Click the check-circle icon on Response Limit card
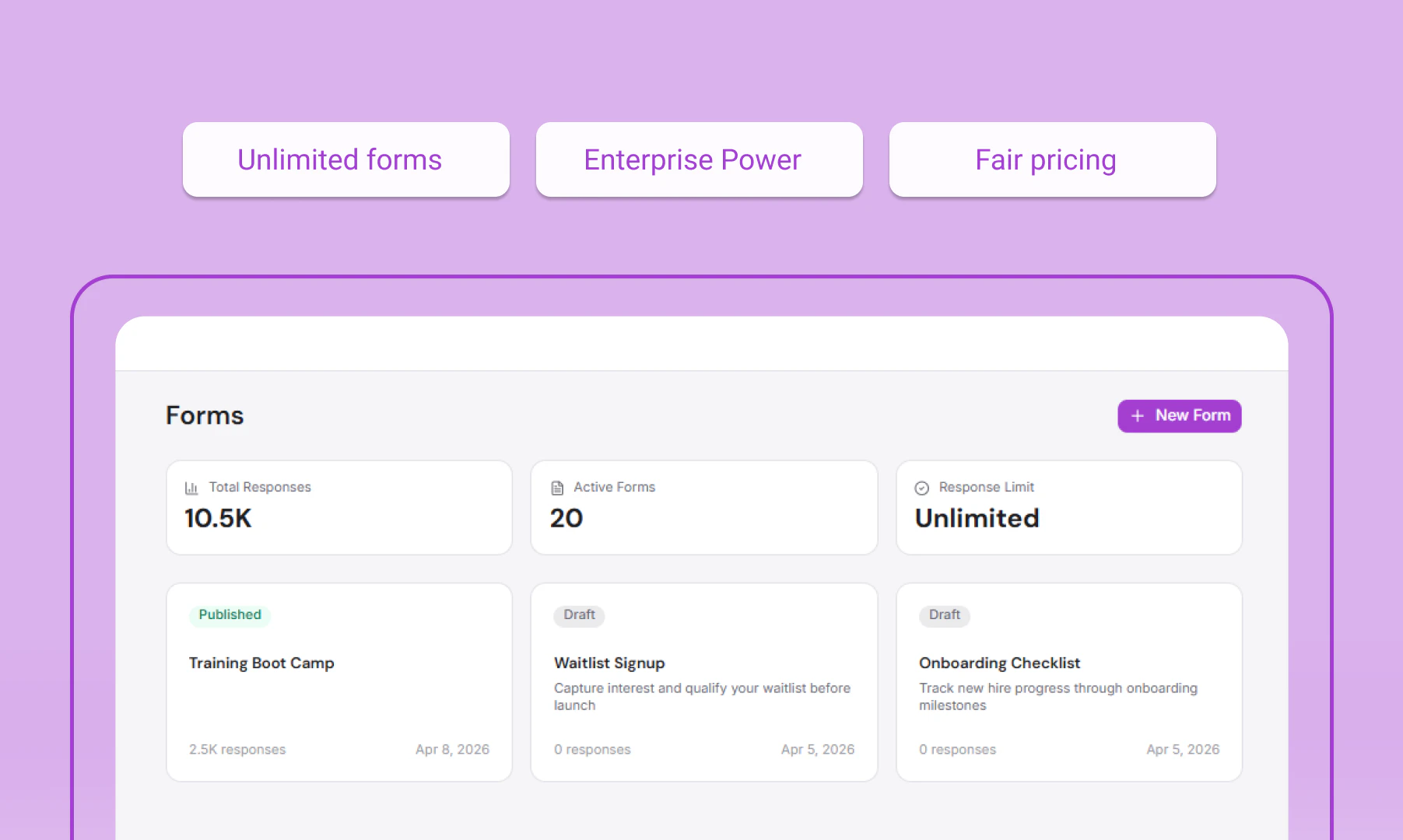1403x840 pixels. click(x=921, y=488)
